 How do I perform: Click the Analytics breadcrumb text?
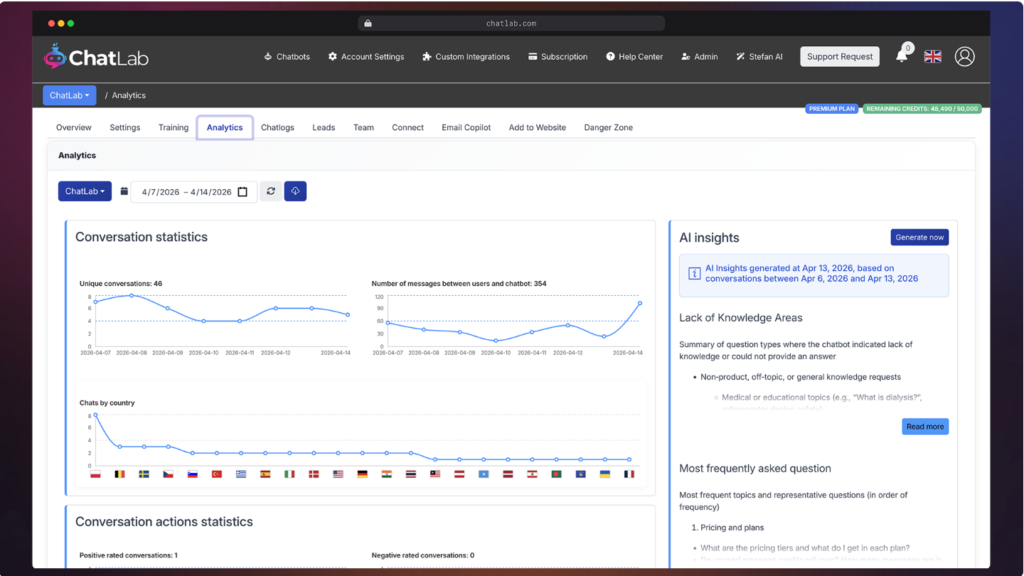129,95
